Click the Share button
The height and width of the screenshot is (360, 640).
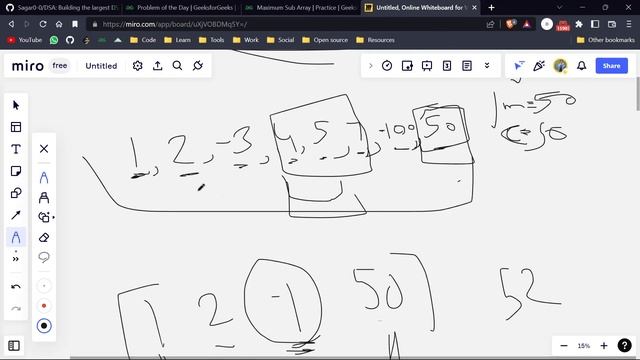(611, 66)
